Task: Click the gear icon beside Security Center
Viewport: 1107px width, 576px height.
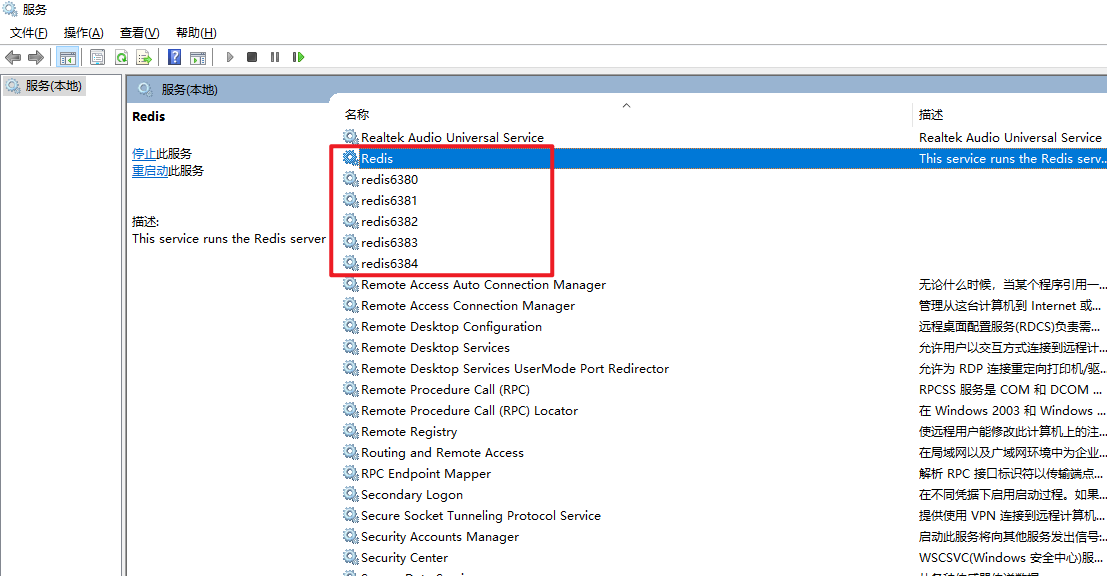Action: (x=351, y=557)
